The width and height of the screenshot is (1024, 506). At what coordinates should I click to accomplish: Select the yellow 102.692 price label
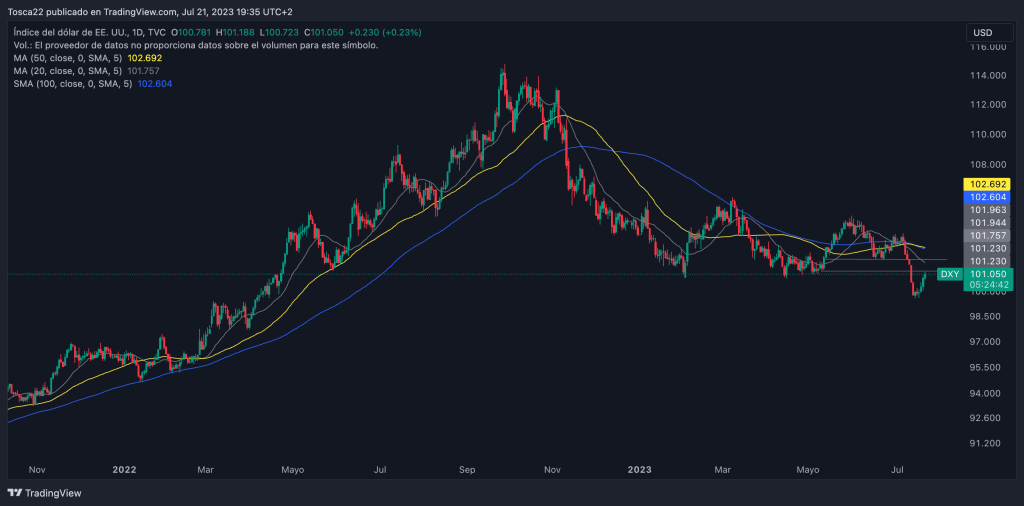986,185
